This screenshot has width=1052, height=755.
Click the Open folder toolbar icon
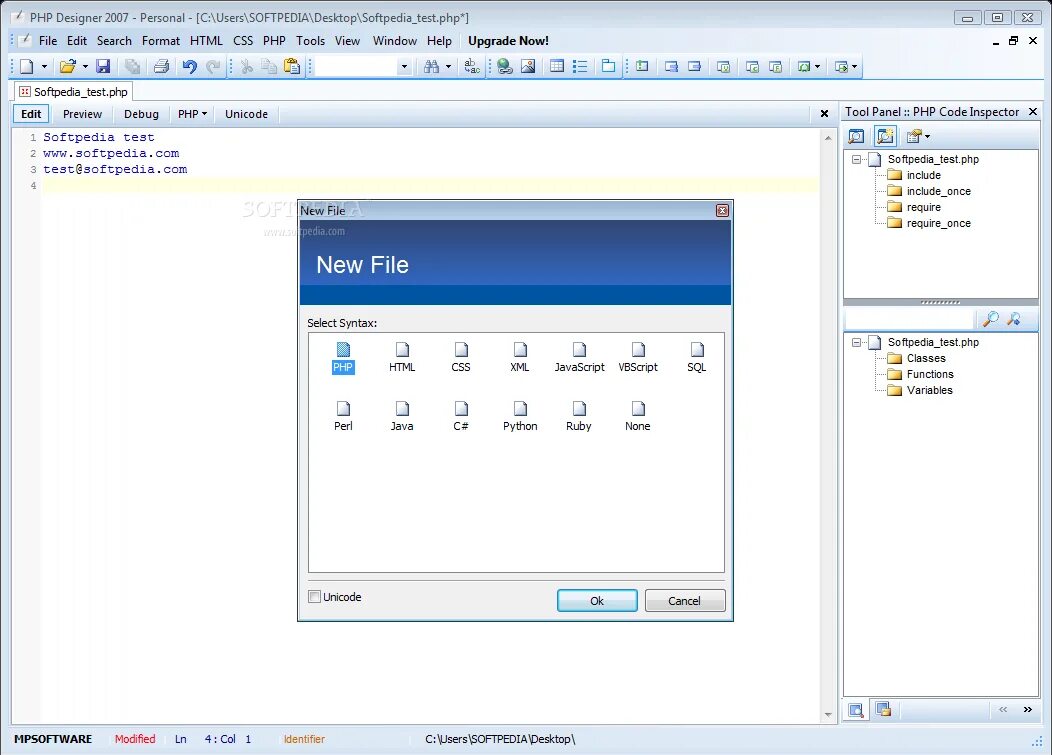point(67,66)
